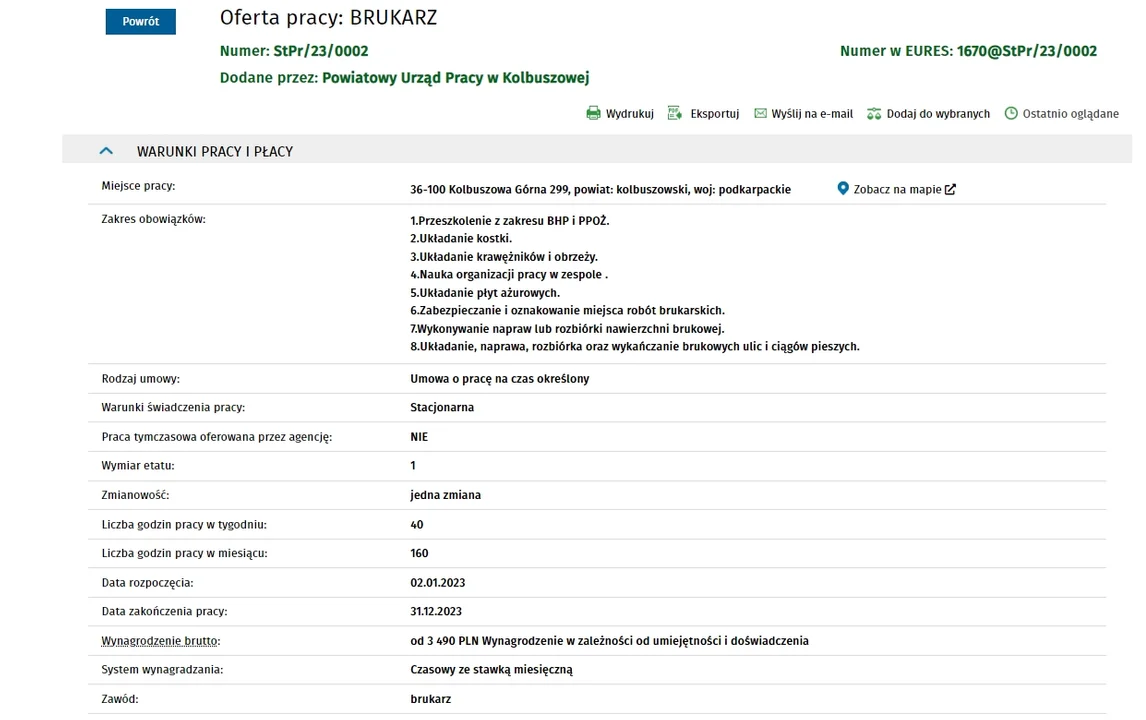The width and height of the screenshot is (1146, 720).
Task: Click the Powrót button
Action: [x=140, y=21]
